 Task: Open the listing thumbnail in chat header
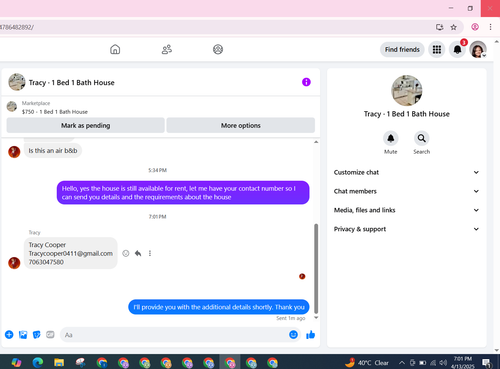coord(17,82)
